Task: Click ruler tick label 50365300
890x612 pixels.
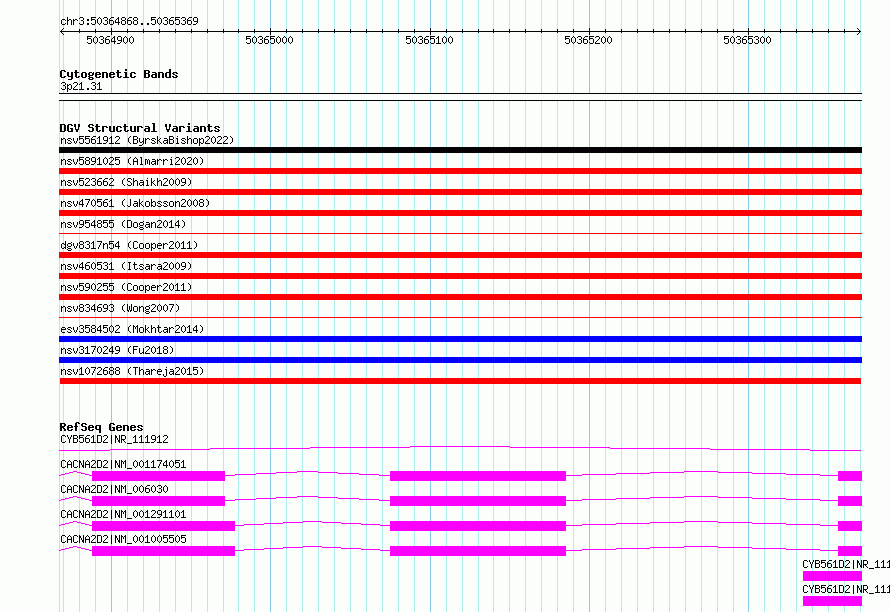Action: [x=747, y=40]
